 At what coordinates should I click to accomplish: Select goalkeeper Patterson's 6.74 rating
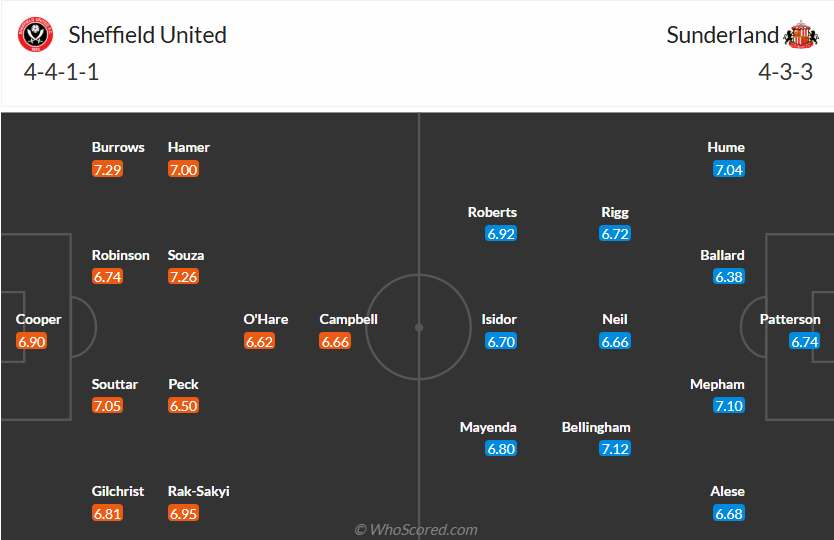pyautogui.click(x=805, y=342)
